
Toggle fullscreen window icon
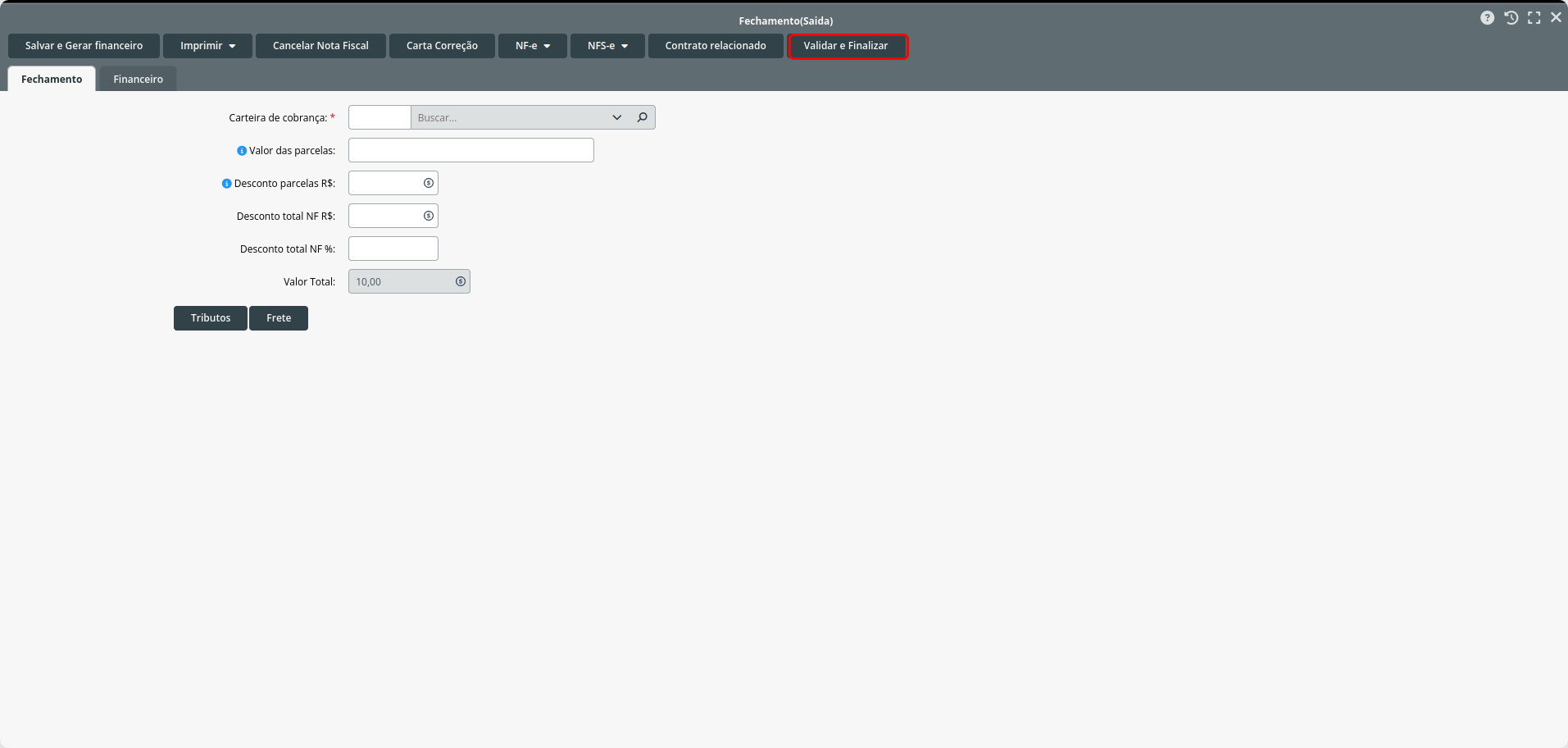[1534, 18]
